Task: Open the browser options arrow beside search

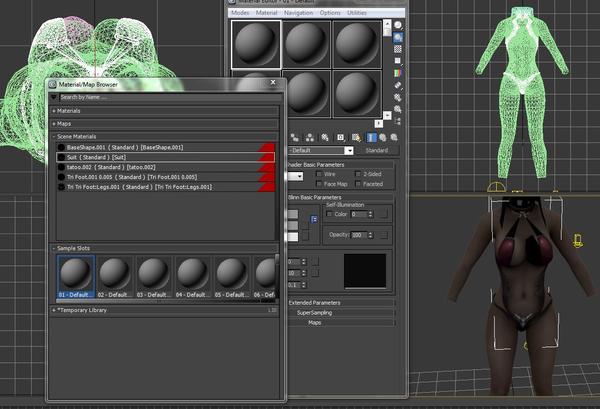Action: (54, 97)
